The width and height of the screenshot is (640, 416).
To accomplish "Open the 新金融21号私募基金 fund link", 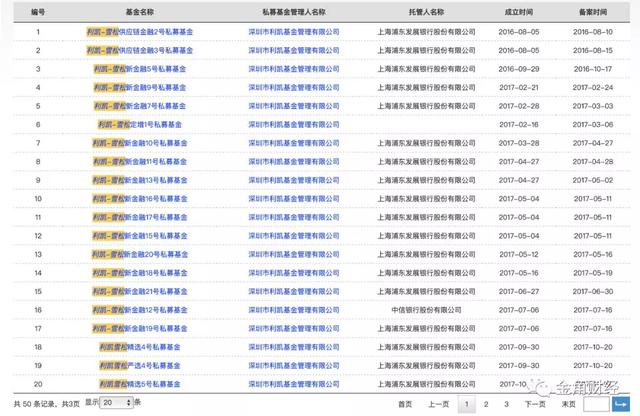I will tap(140, 291).
